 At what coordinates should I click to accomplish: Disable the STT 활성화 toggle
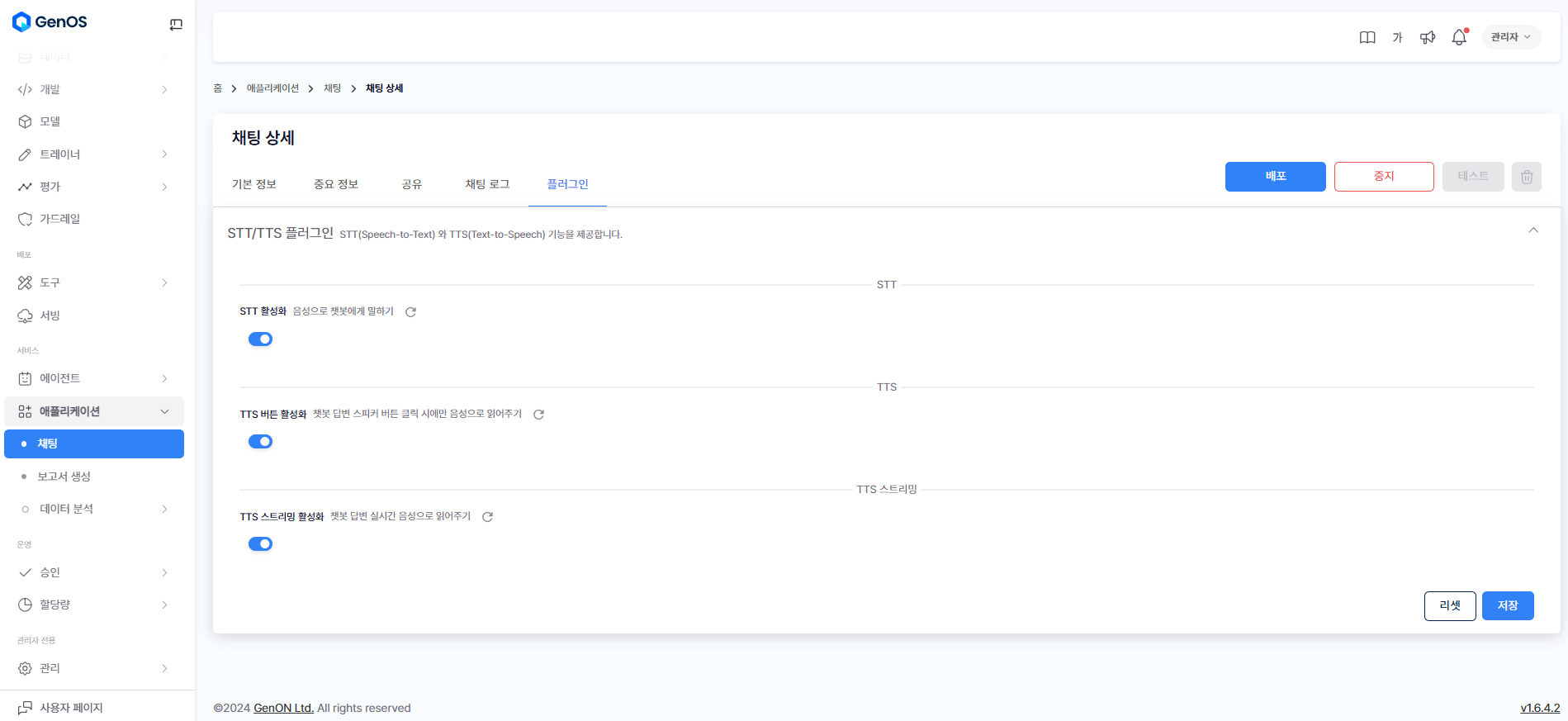click(260, 339)
